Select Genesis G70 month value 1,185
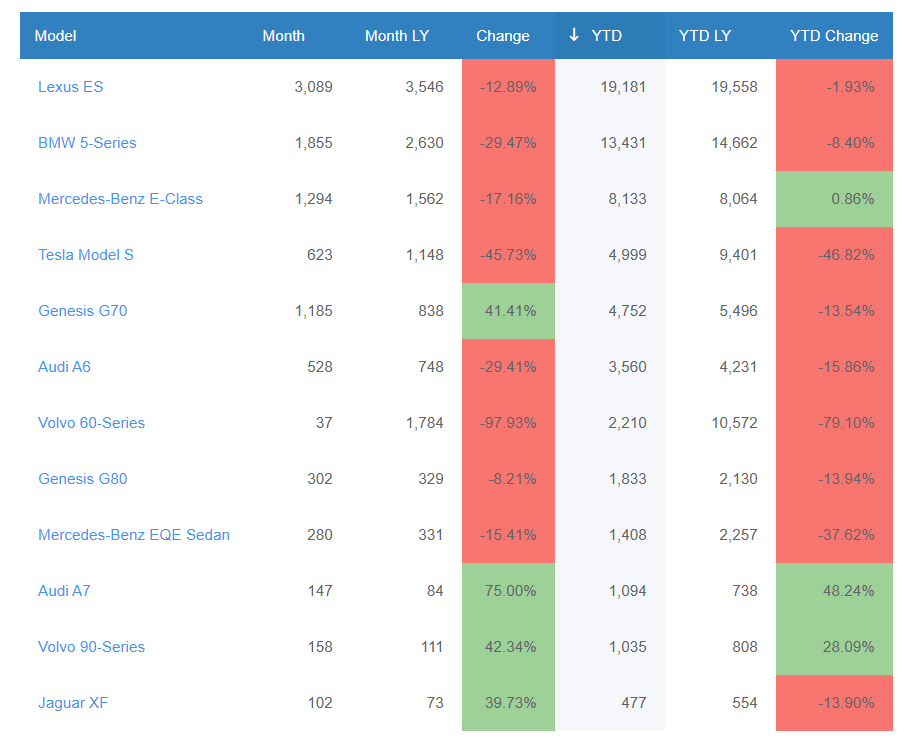This screenshot has width=903, height=736. pos(314,311)
